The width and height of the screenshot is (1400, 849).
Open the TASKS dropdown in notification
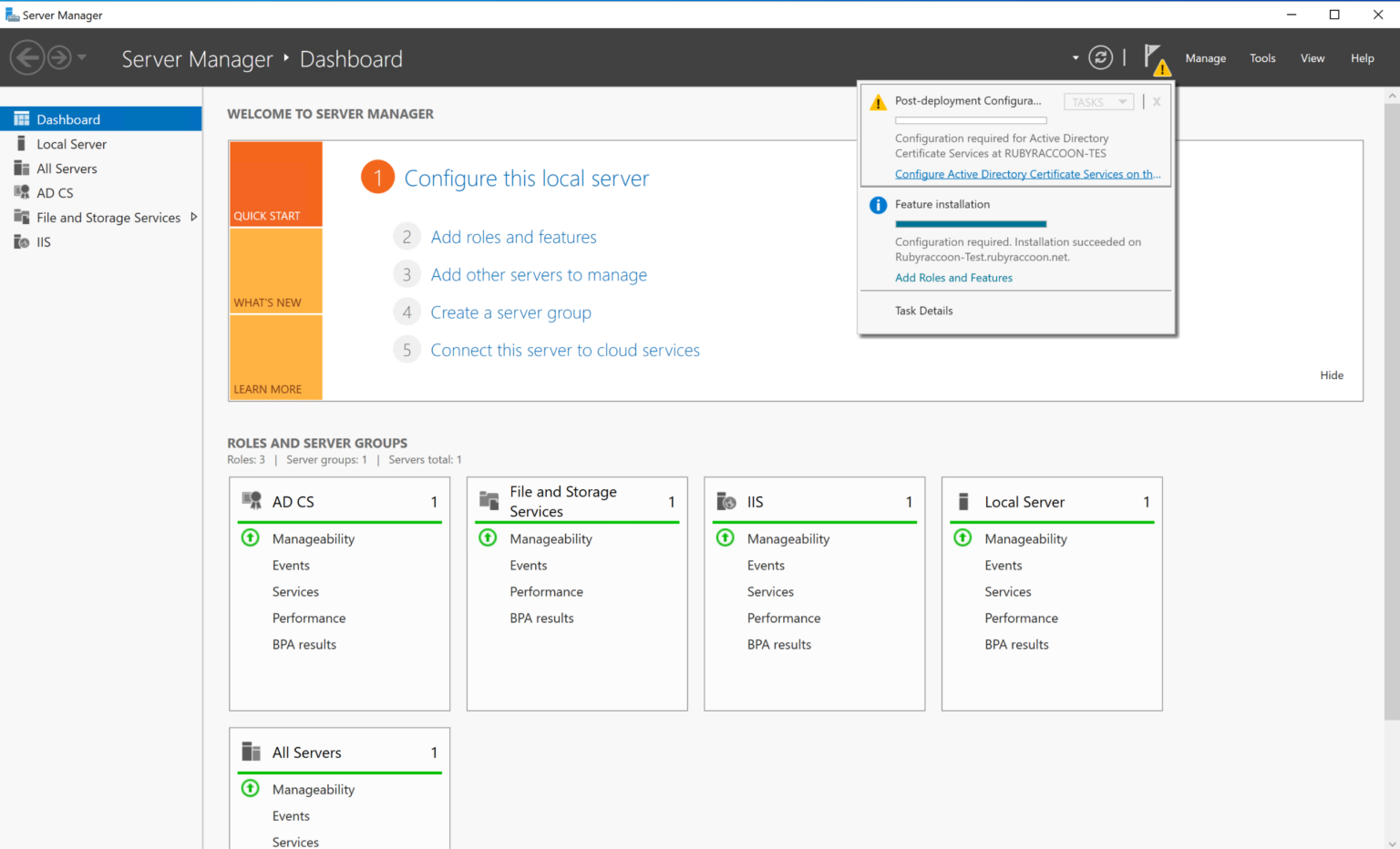click(1099, 102)
